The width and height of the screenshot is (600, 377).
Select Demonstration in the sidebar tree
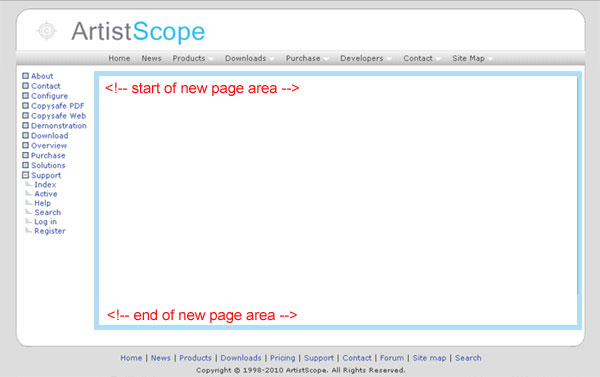pos(59,126)
